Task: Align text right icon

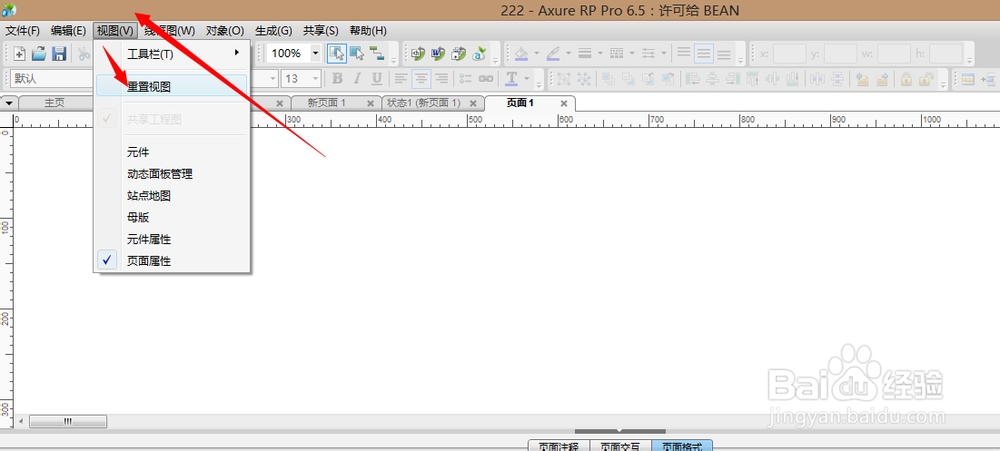Action: point(441,78)
